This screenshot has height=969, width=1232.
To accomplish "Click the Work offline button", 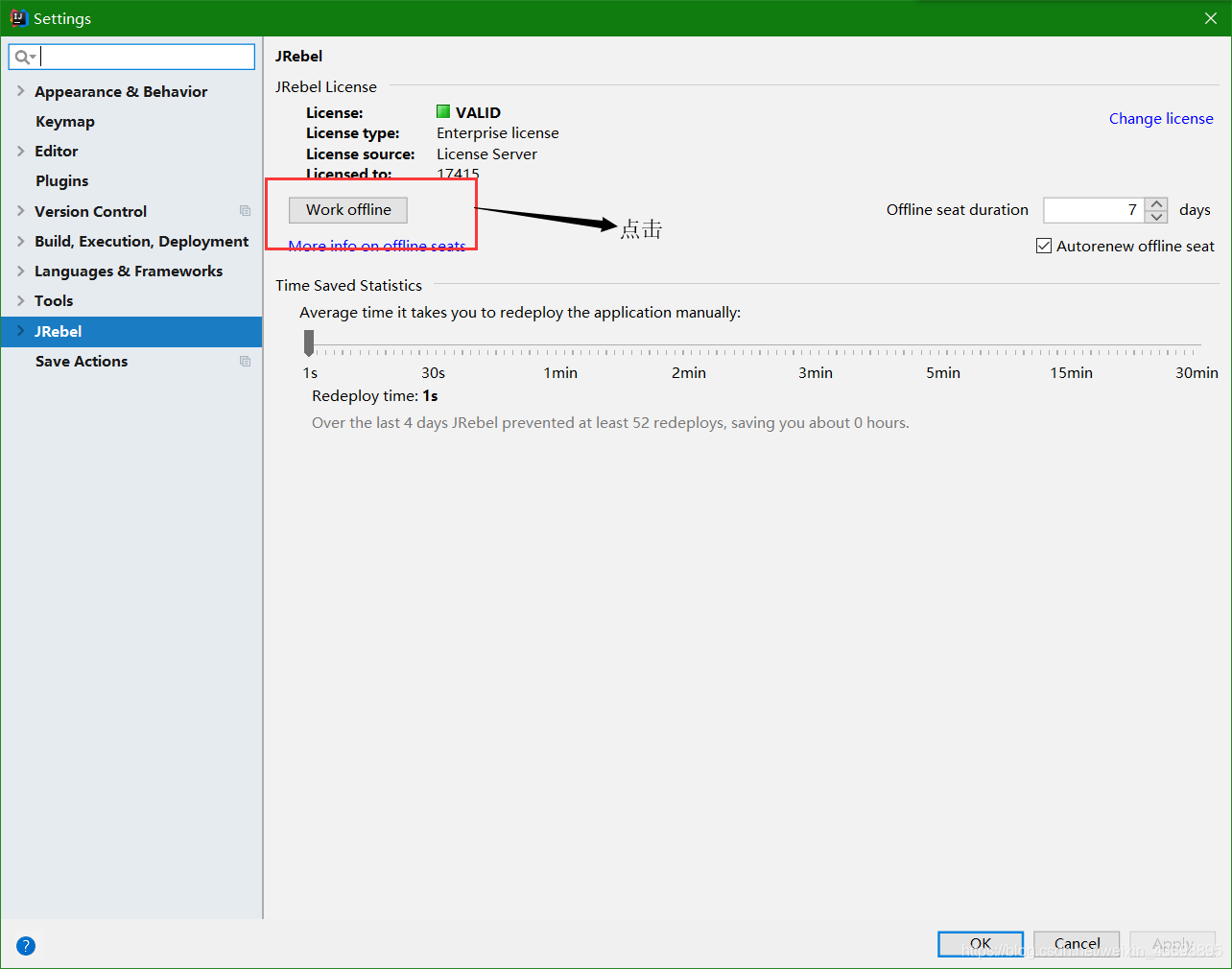I will point(348,210).
